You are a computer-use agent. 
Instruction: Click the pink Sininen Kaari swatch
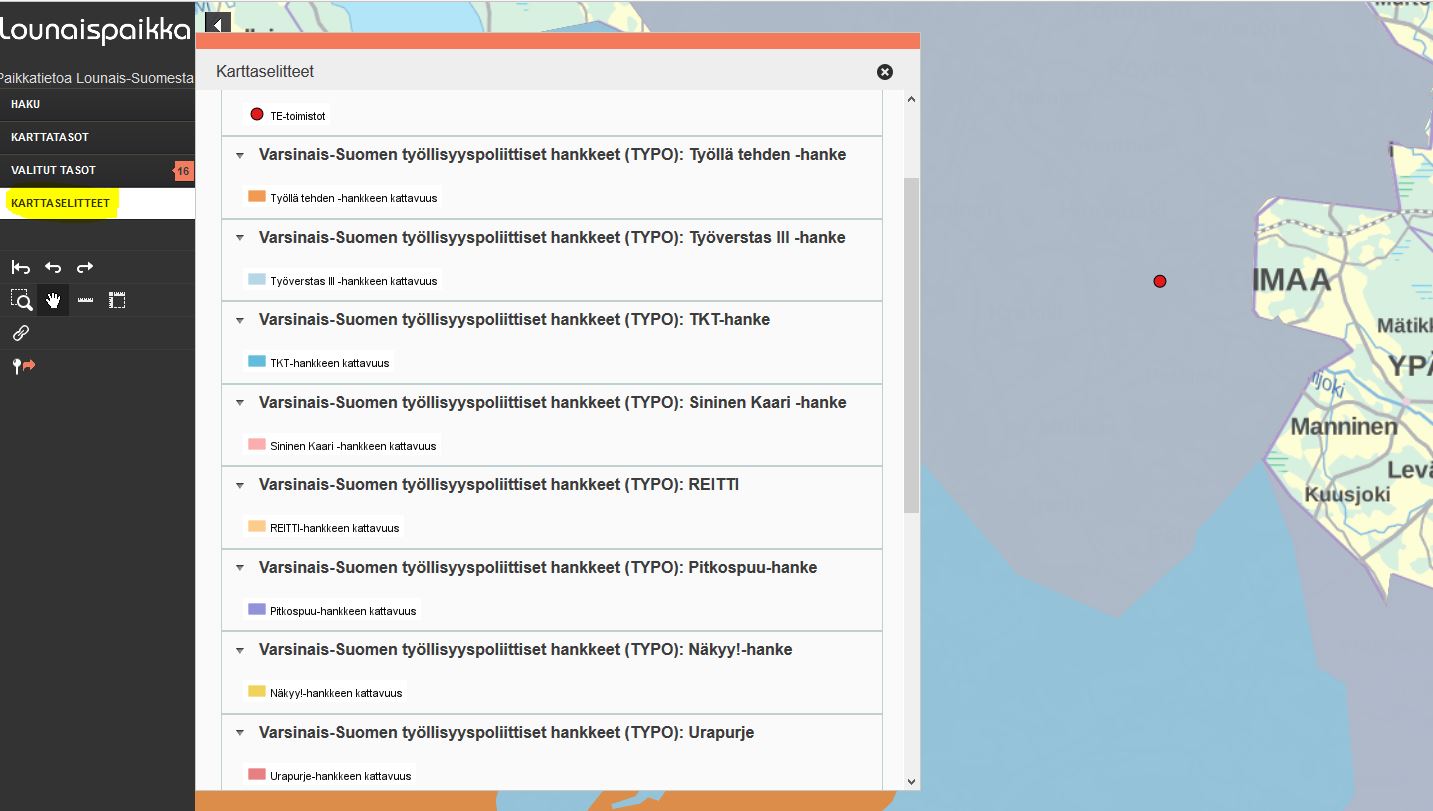[x=257, y=444]
